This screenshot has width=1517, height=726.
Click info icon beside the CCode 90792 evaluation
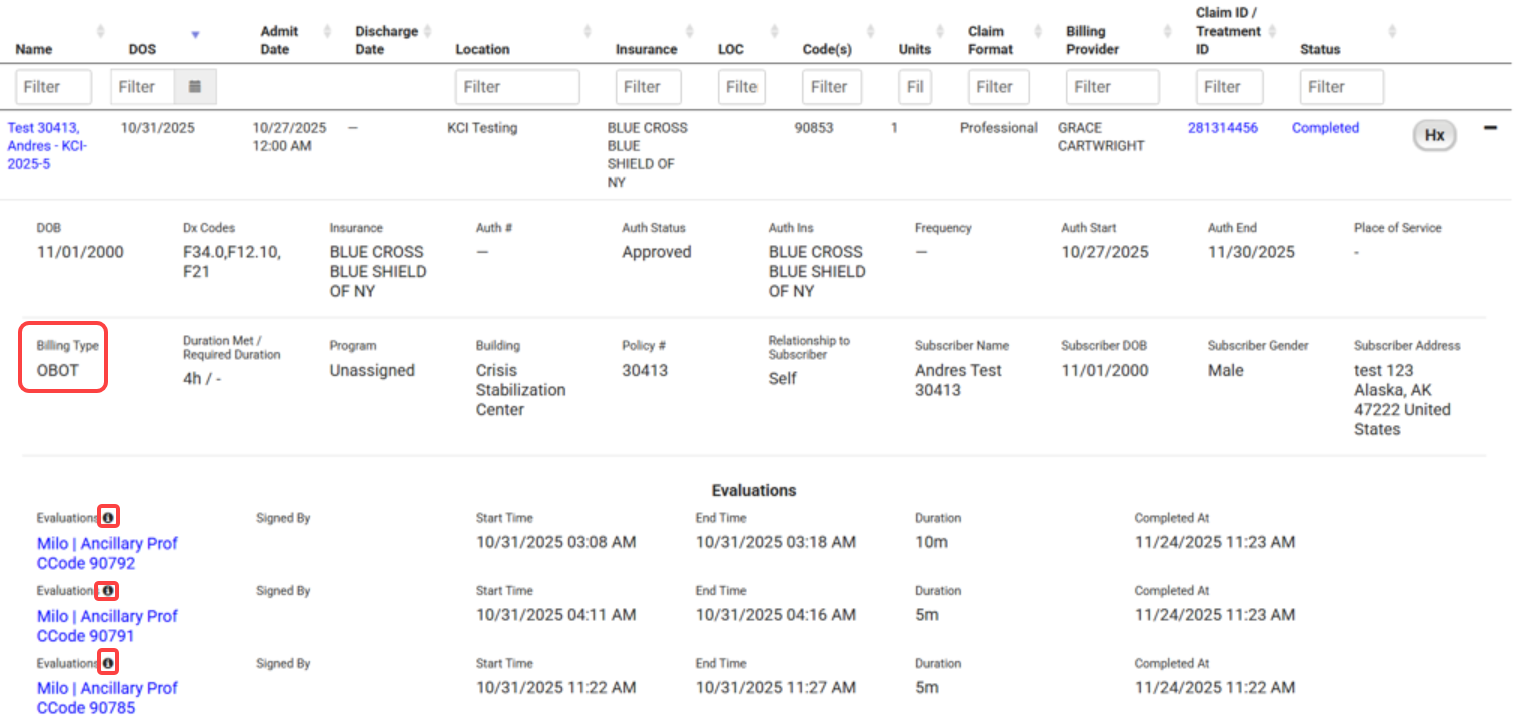point(109,517)
